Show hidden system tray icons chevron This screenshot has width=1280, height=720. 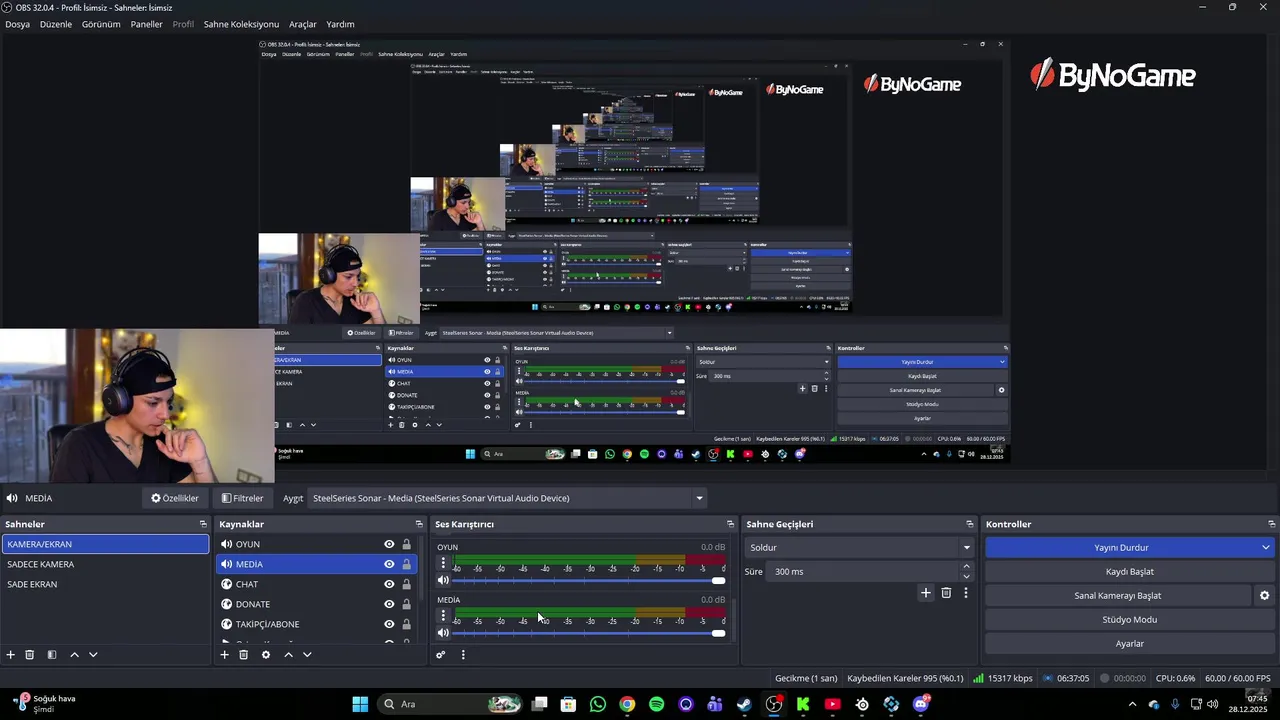point(1132,704)
